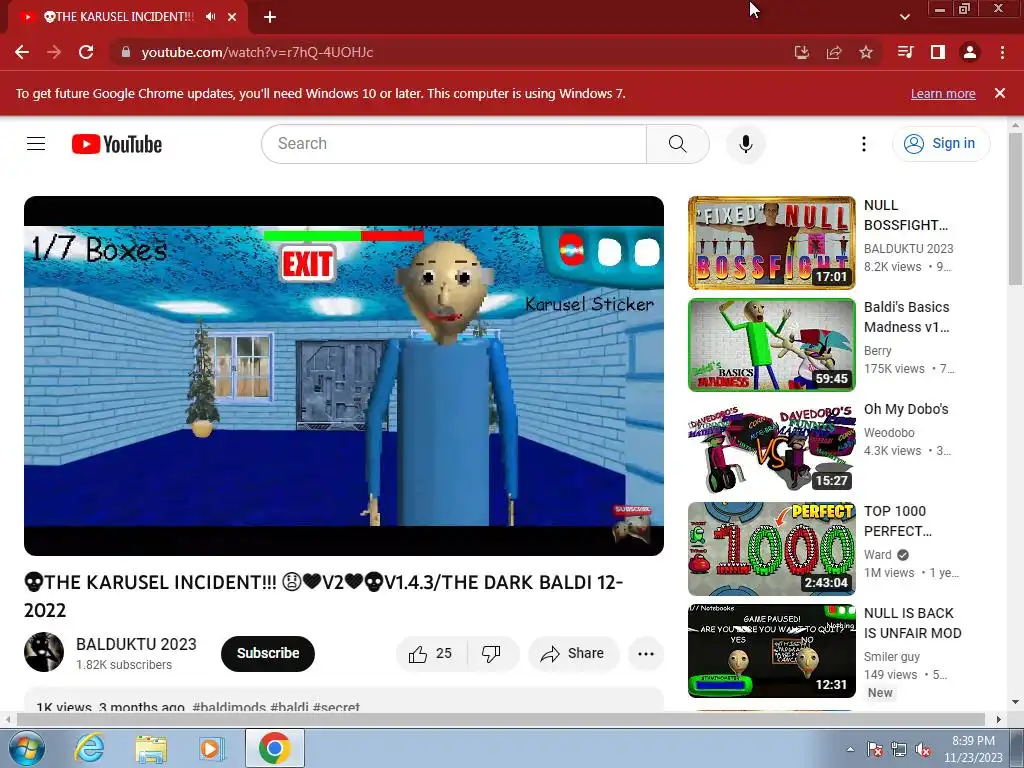Open the taskbar clock and date
Image resolution: width=1024 pixels, height=768 pixels.
click(973, 749)
